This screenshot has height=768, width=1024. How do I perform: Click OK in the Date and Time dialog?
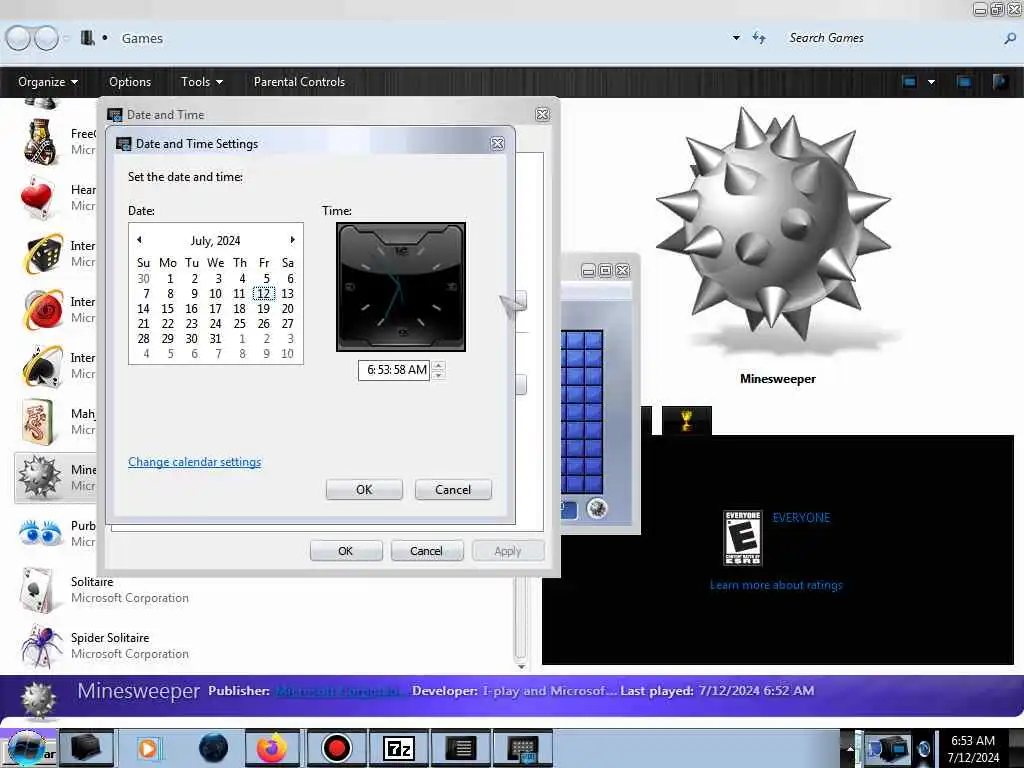(x=345, y=551)
